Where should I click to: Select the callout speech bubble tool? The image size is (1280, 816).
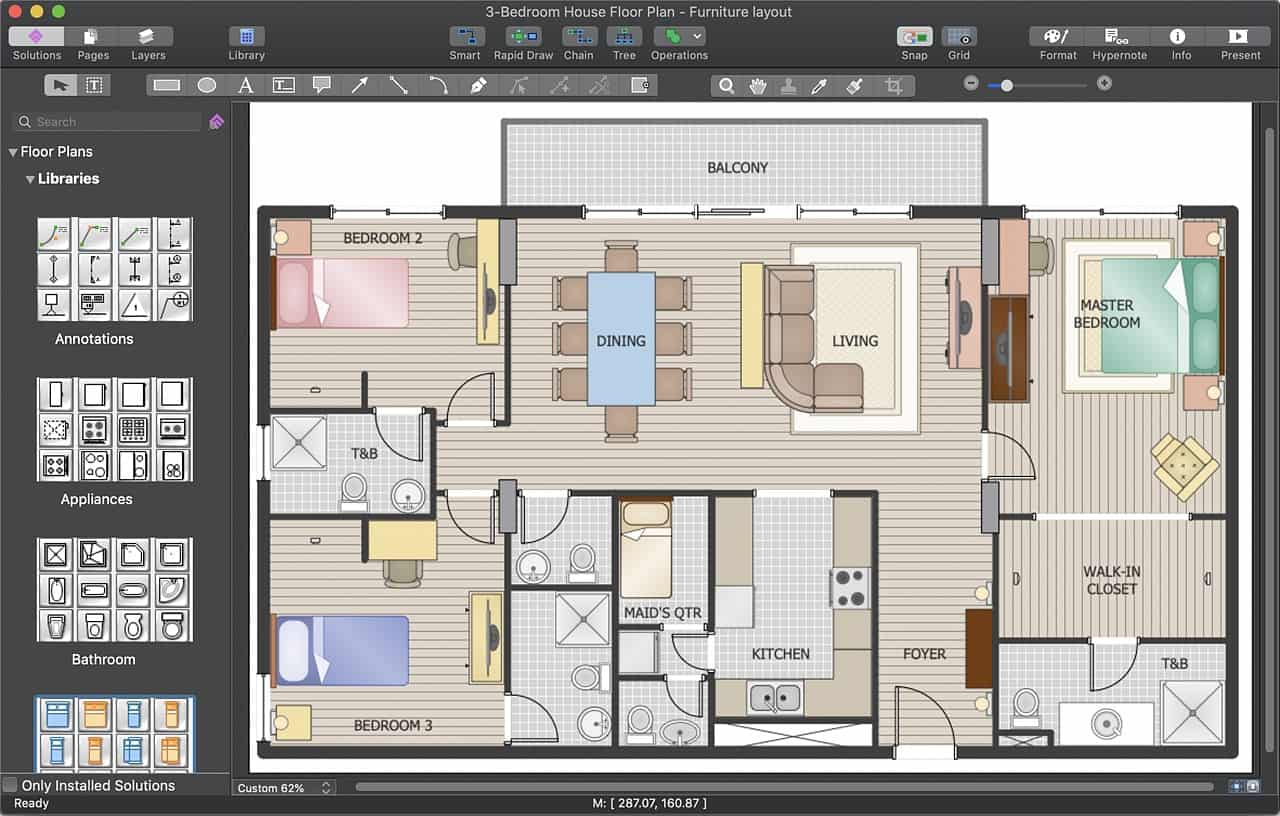pyautogui.click(x=322, y=86)
